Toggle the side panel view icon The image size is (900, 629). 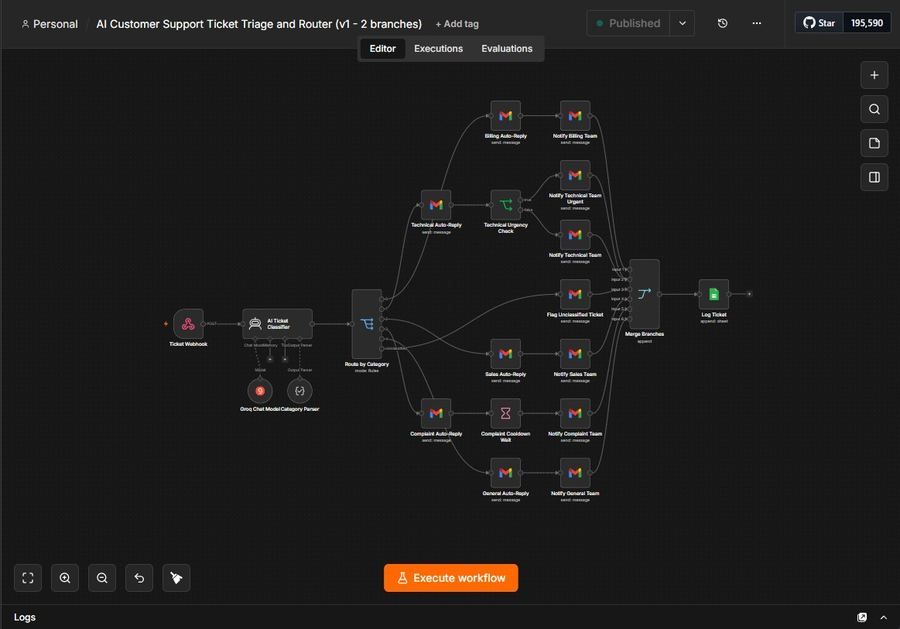click(x=874, y=177)
